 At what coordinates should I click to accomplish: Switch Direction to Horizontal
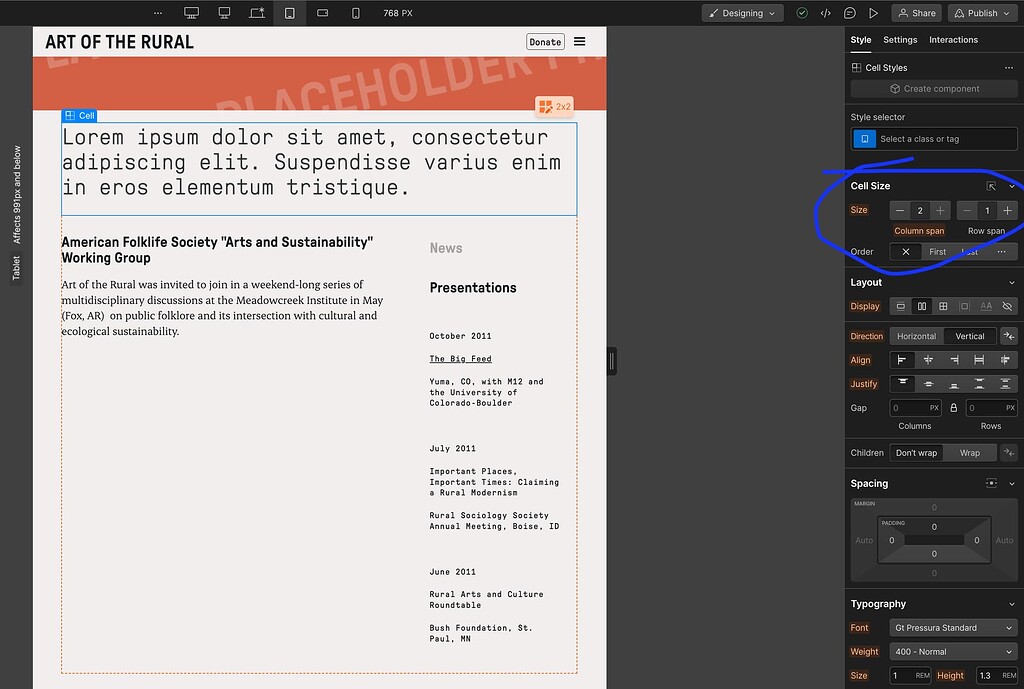pyautogui.click(x=917, y=336)
